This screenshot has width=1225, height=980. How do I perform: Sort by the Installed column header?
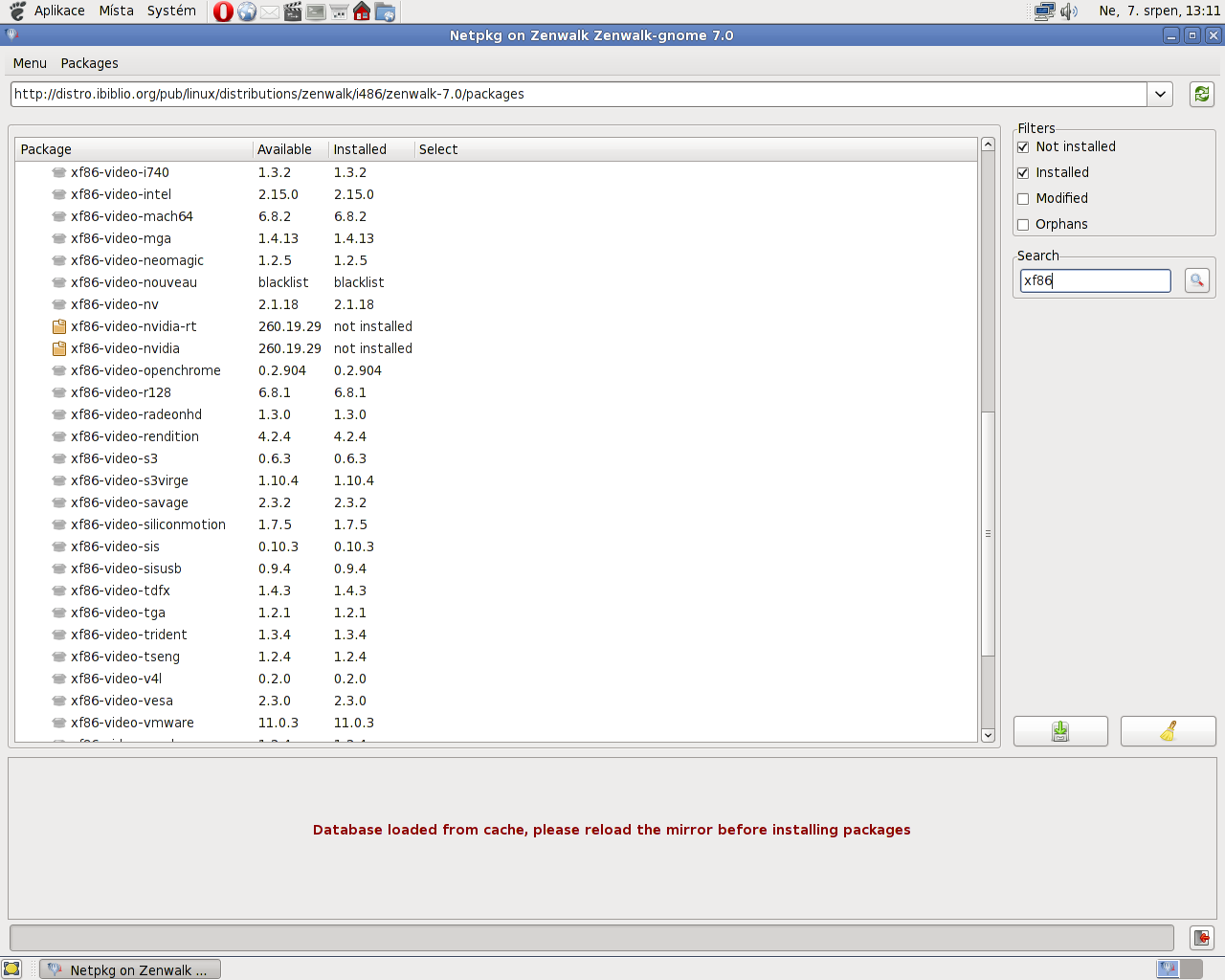click(x=371, y=149)
